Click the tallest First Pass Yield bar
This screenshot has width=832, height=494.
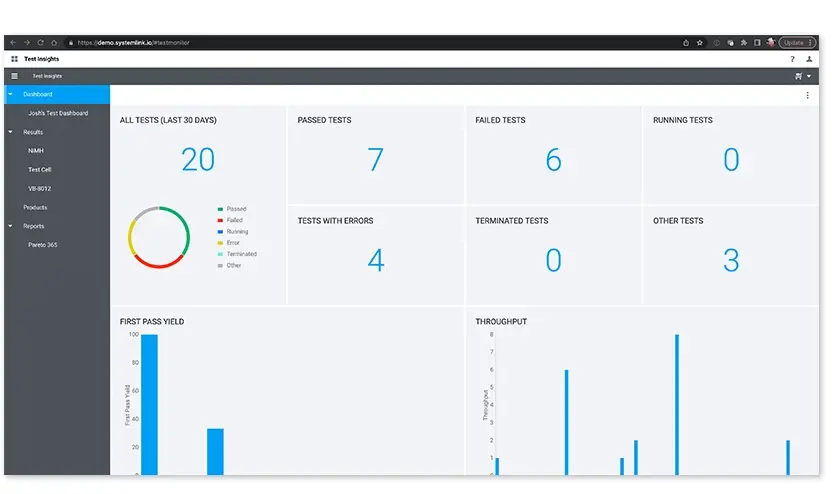point(149,404)
